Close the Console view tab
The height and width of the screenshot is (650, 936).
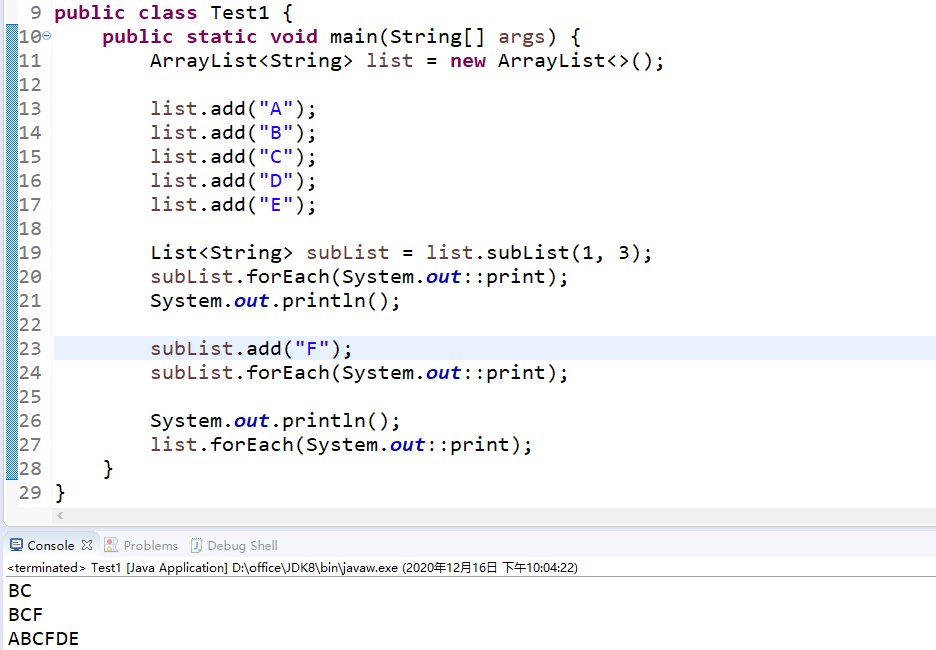coord(87,545)
